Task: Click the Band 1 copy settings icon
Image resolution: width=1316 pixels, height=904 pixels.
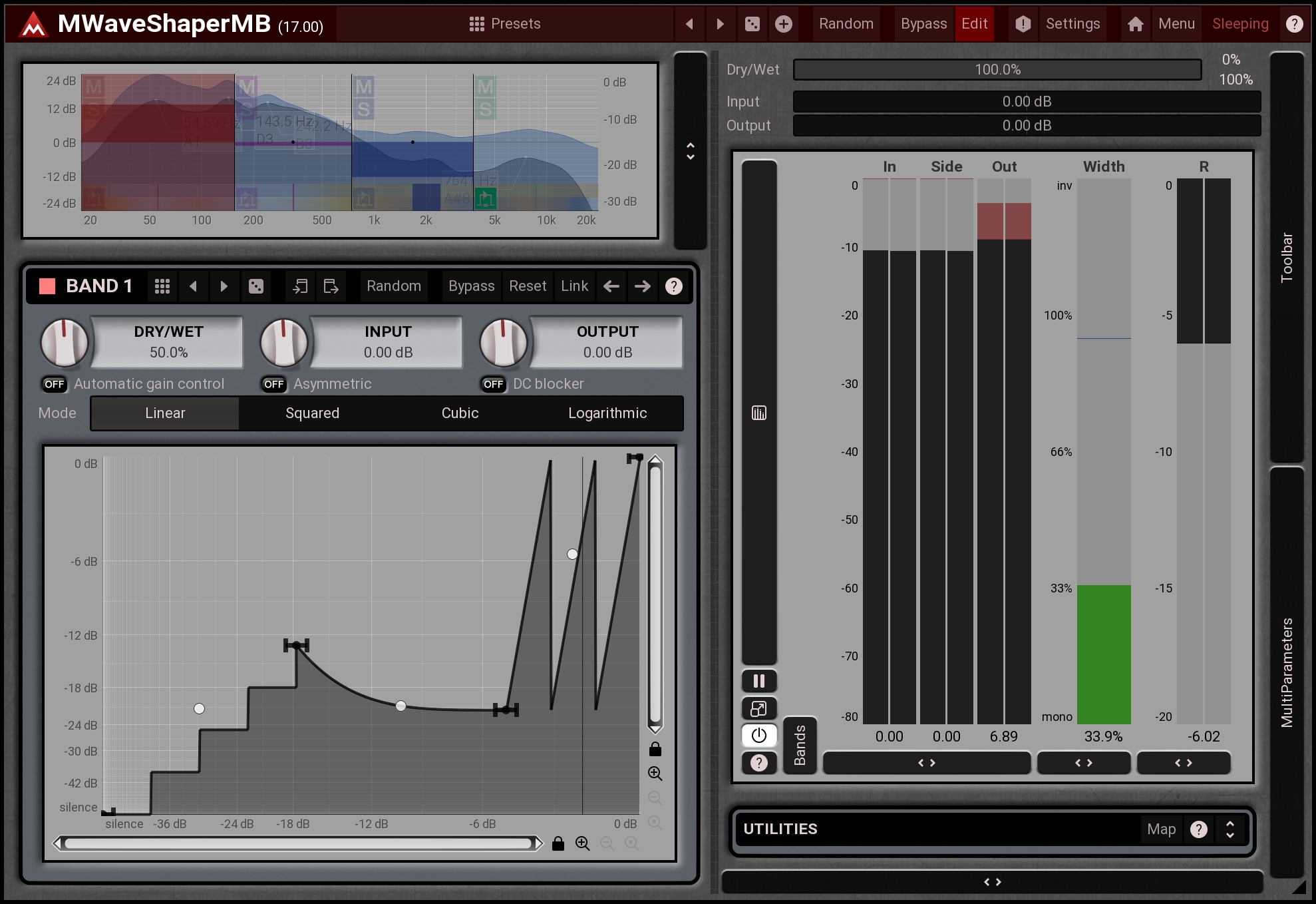Action: [300, 286]
